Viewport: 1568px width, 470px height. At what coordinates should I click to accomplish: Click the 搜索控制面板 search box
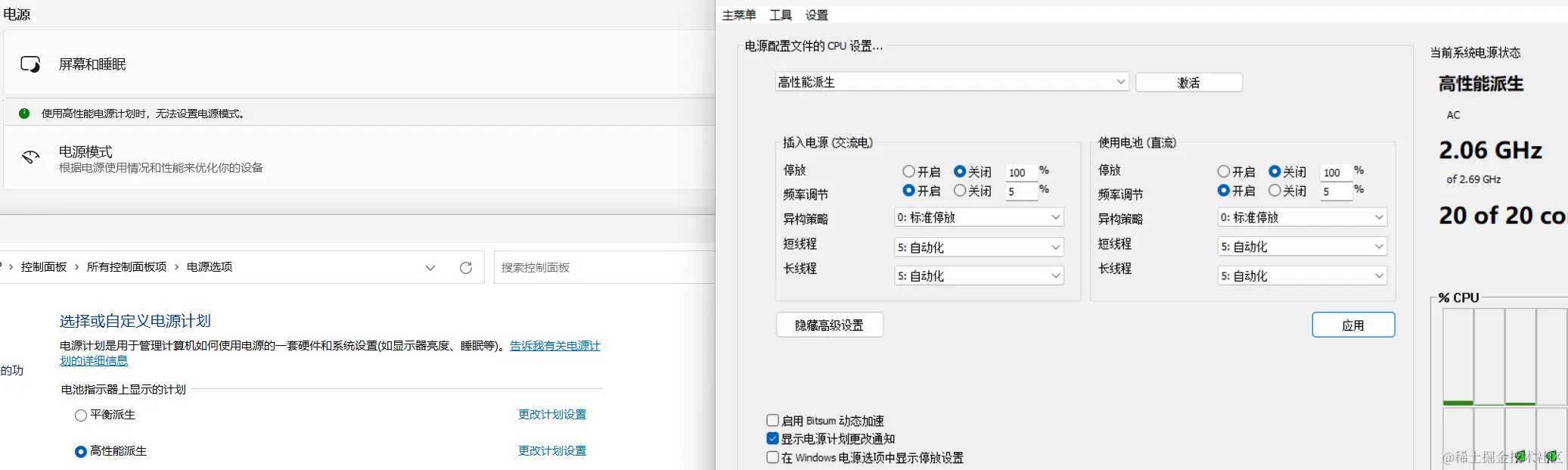[604, 268]
